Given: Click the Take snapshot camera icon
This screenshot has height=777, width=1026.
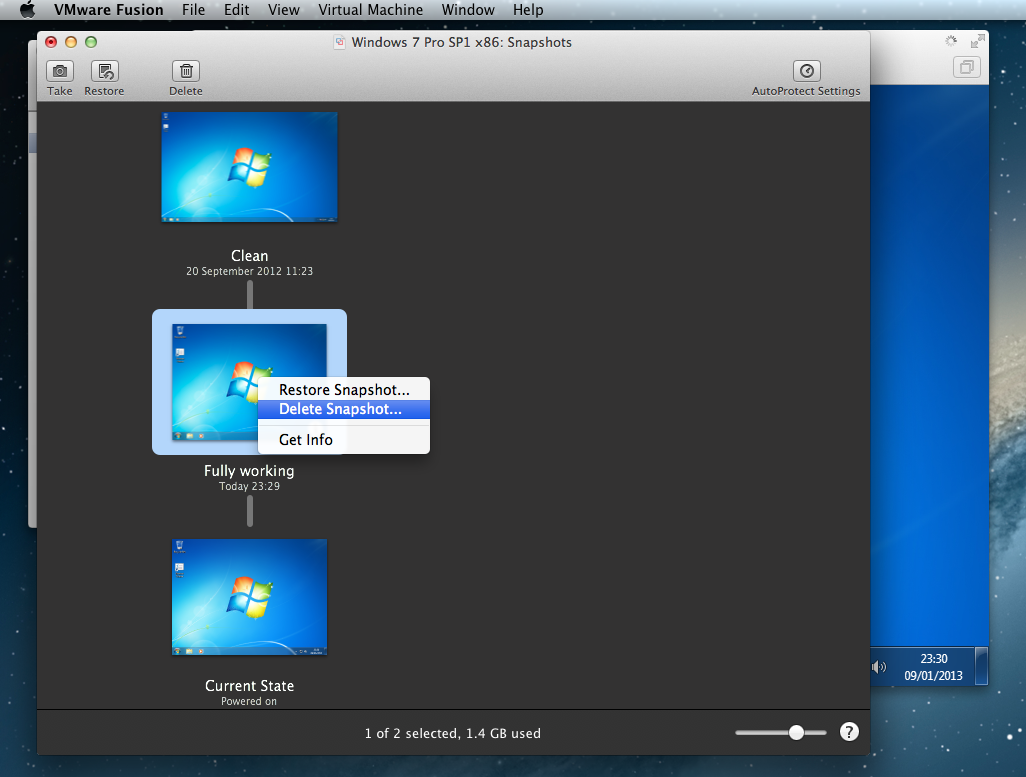Looking at the screenshot, I should tap(60, 72).
